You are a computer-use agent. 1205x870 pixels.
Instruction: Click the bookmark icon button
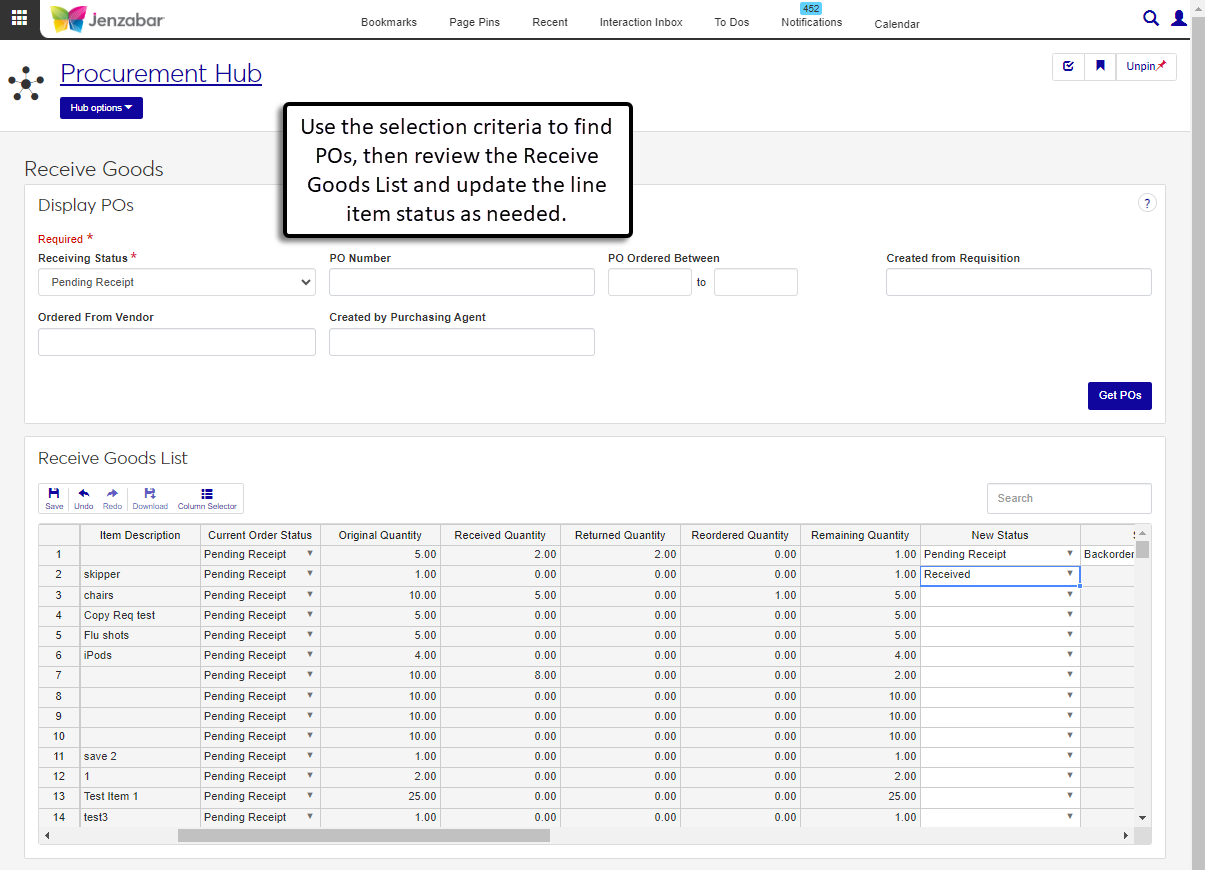(x=1100, y=66)
